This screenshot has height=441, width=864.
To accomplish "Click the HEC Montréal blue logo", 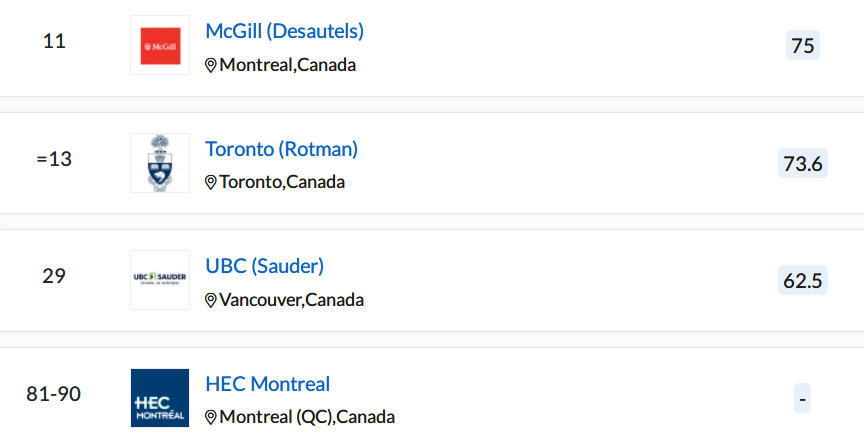I will [160, 398].
